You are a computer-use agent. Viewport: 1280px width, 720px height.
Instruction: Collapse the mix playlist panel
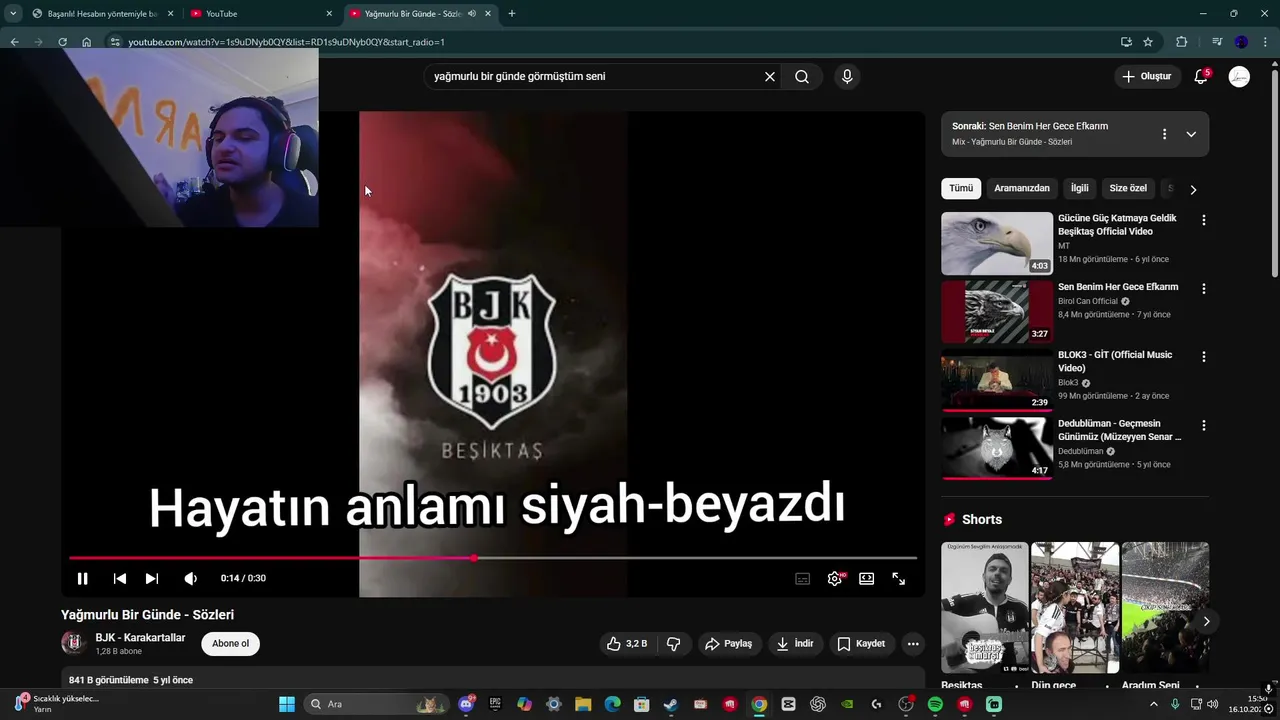coord(1191,134)
